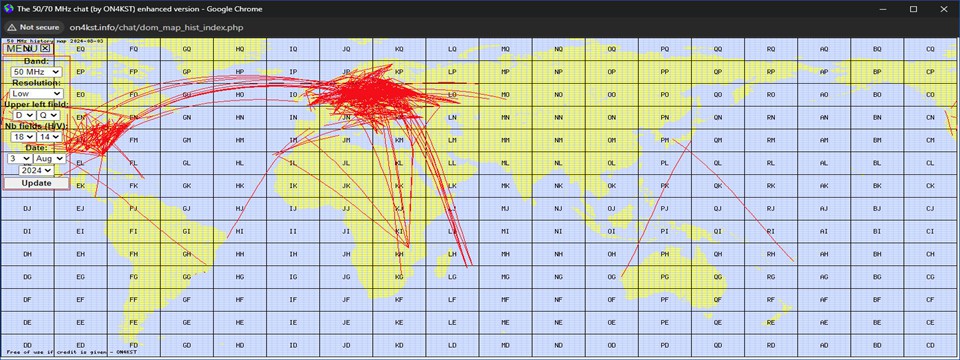Screen dimensions: 960x360
Task: Maximize the Chrome window
Action: coord(913,9)
